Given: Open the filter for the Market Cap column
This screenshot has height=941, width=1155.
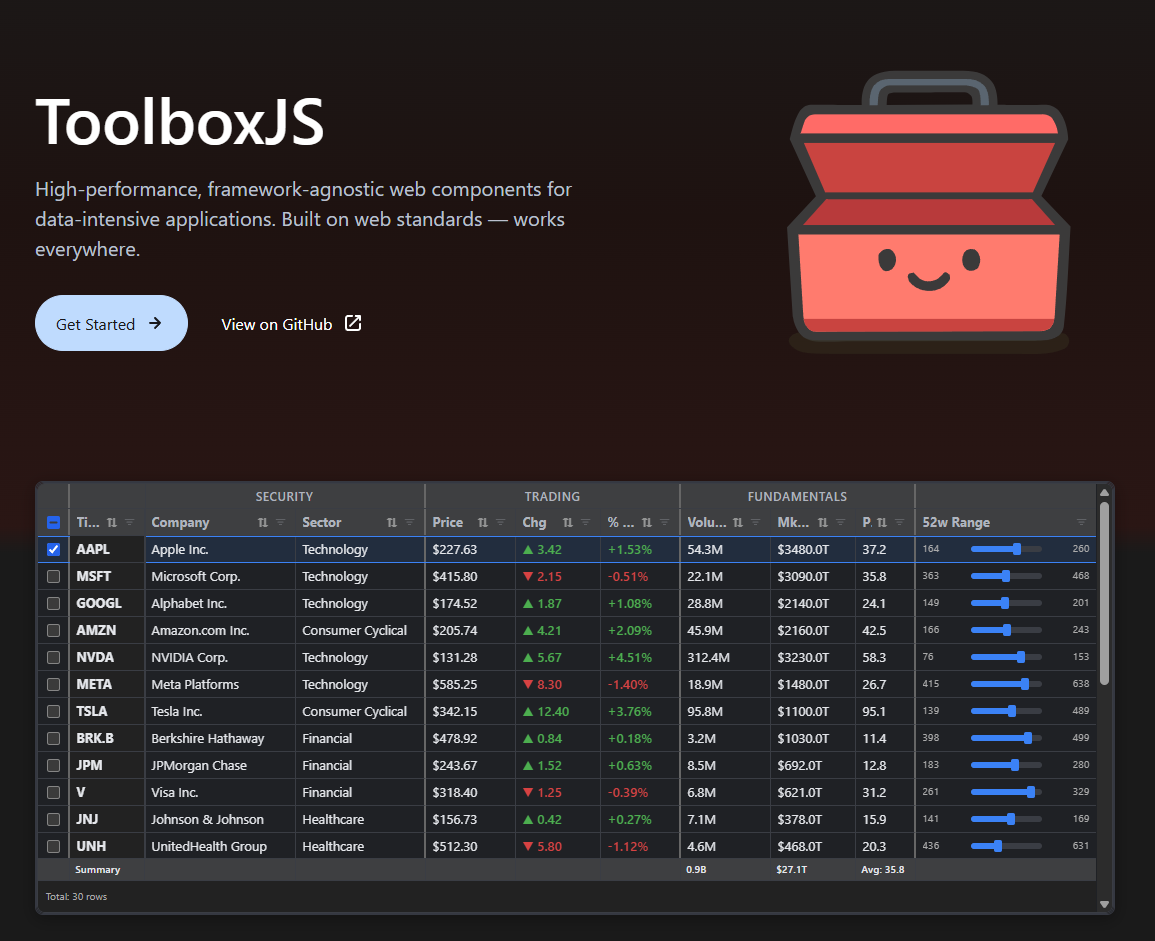Looking at the screenshot, I should pos(839,521).
